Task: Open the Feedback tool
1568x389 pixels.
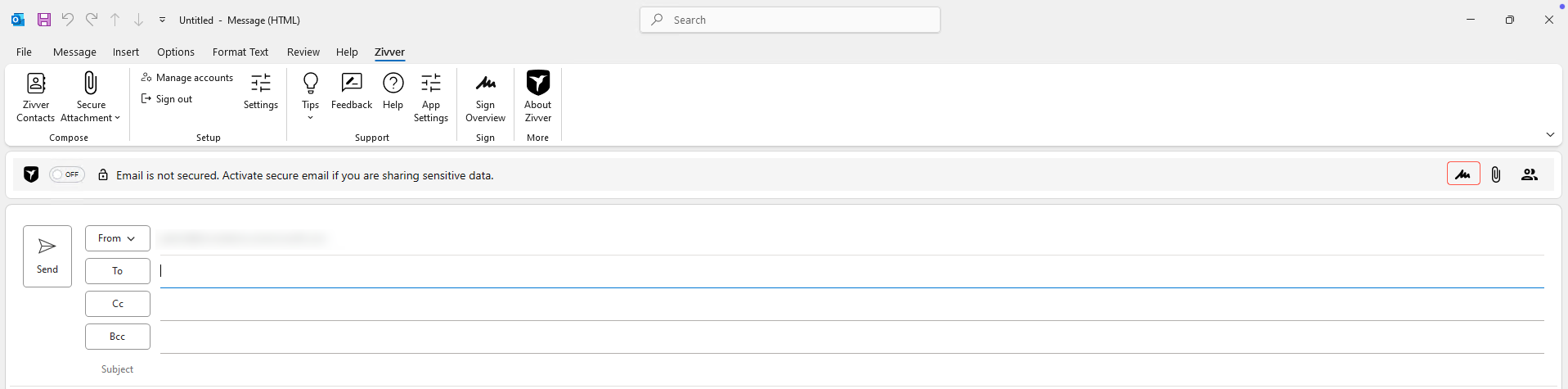Action: (x=352, y=91)
